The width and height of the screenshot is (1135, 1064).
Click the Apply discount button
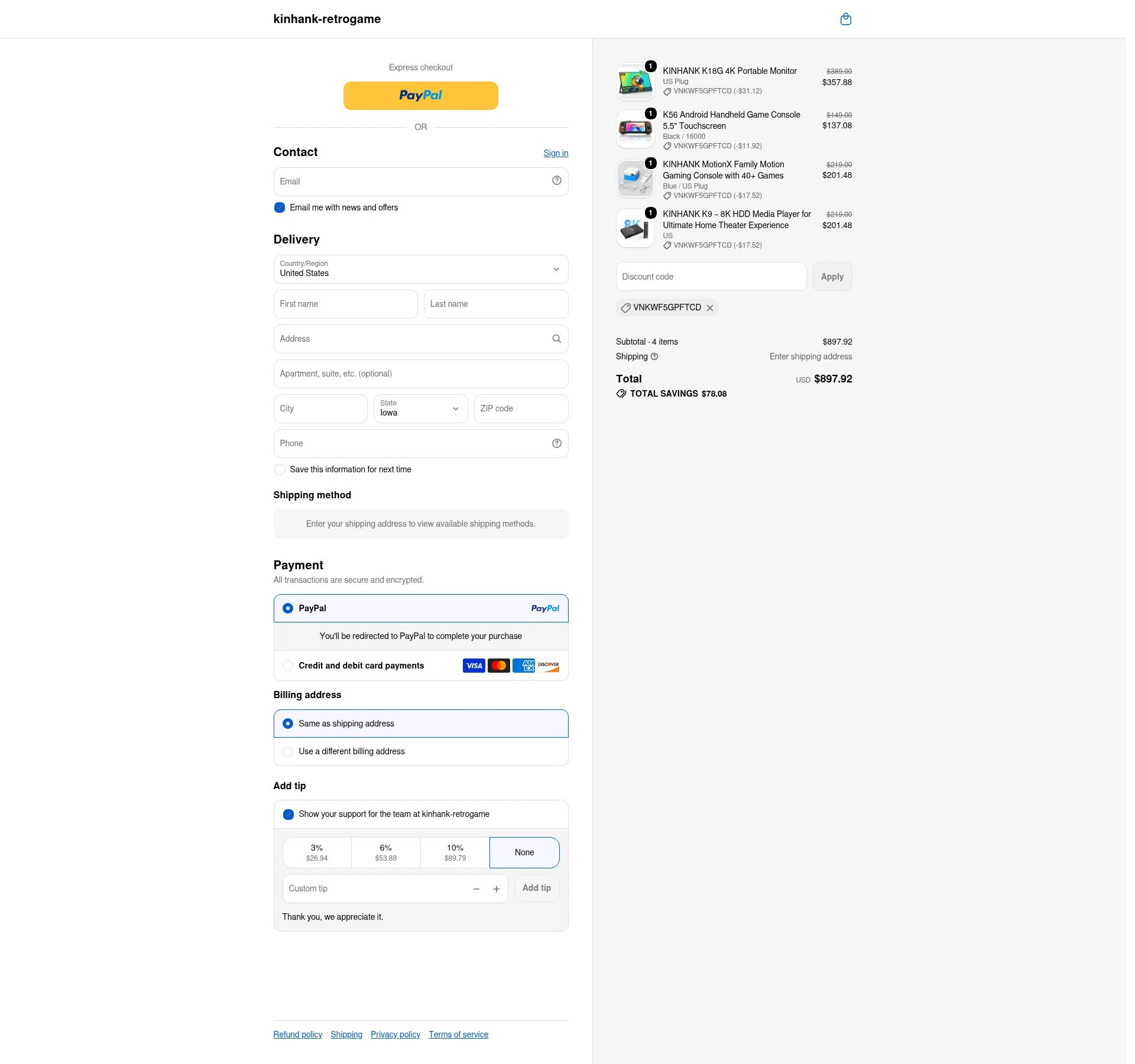(x=832, y=277)
